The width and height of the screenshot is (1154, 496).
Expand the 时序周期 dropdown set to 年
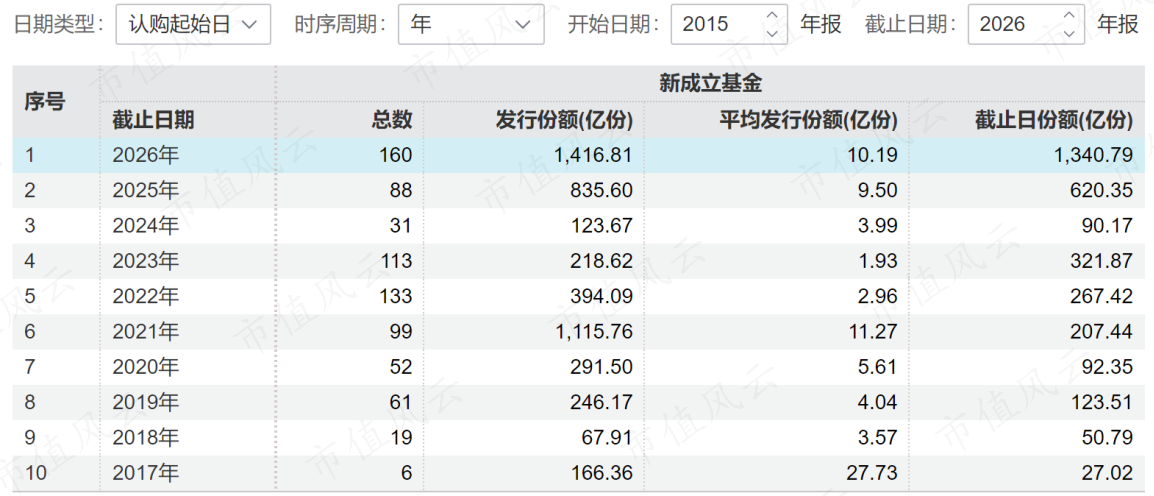[471, 24]
